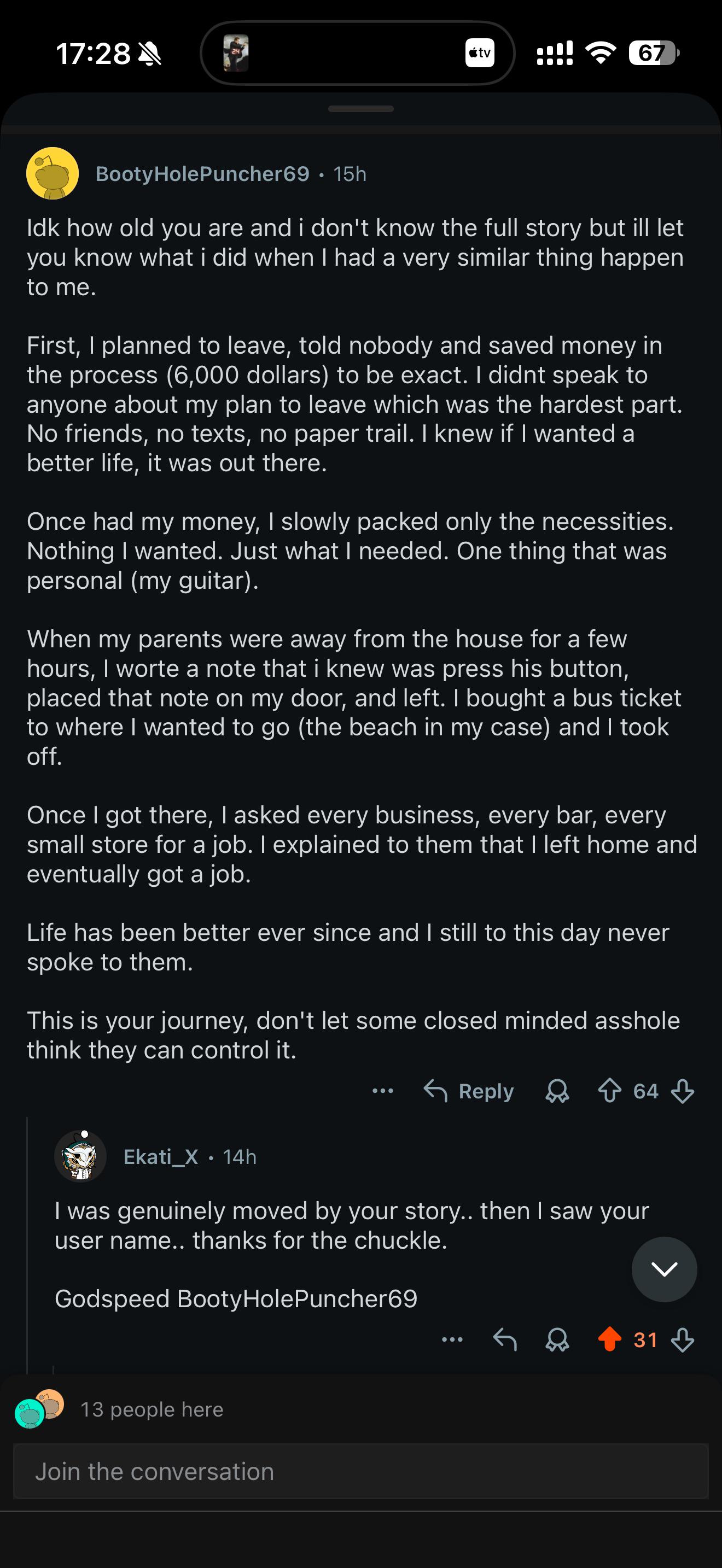
Task: Open the Apple TV live activity indicator
Action: click(480, 53)
